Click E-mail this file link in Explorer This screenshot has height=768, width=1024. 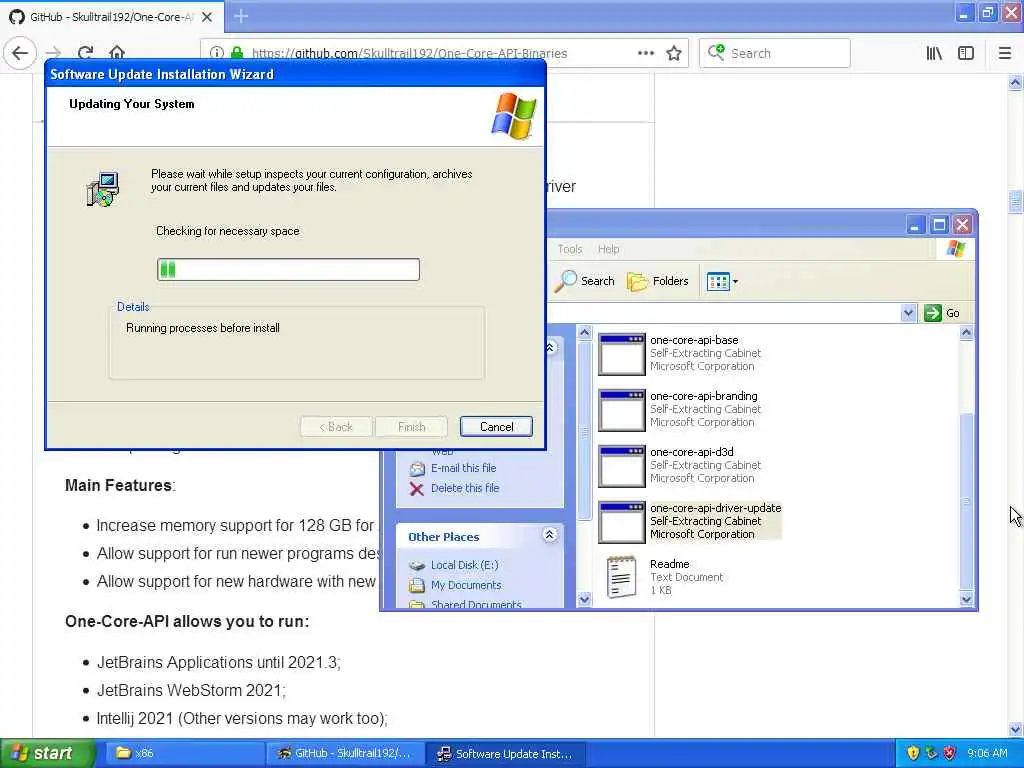pyautogui.click(x=464, y=468)
